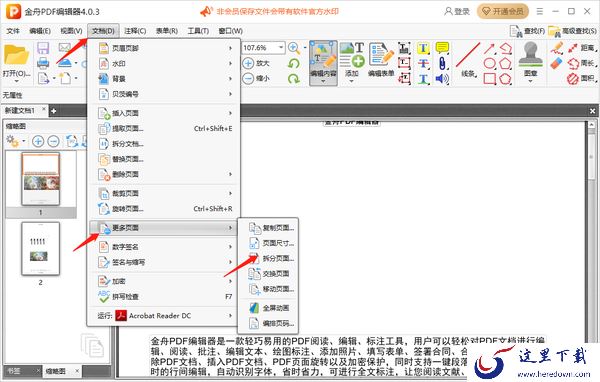Select page 2 thumbnail
600x382 pixels.
point(41,249)
